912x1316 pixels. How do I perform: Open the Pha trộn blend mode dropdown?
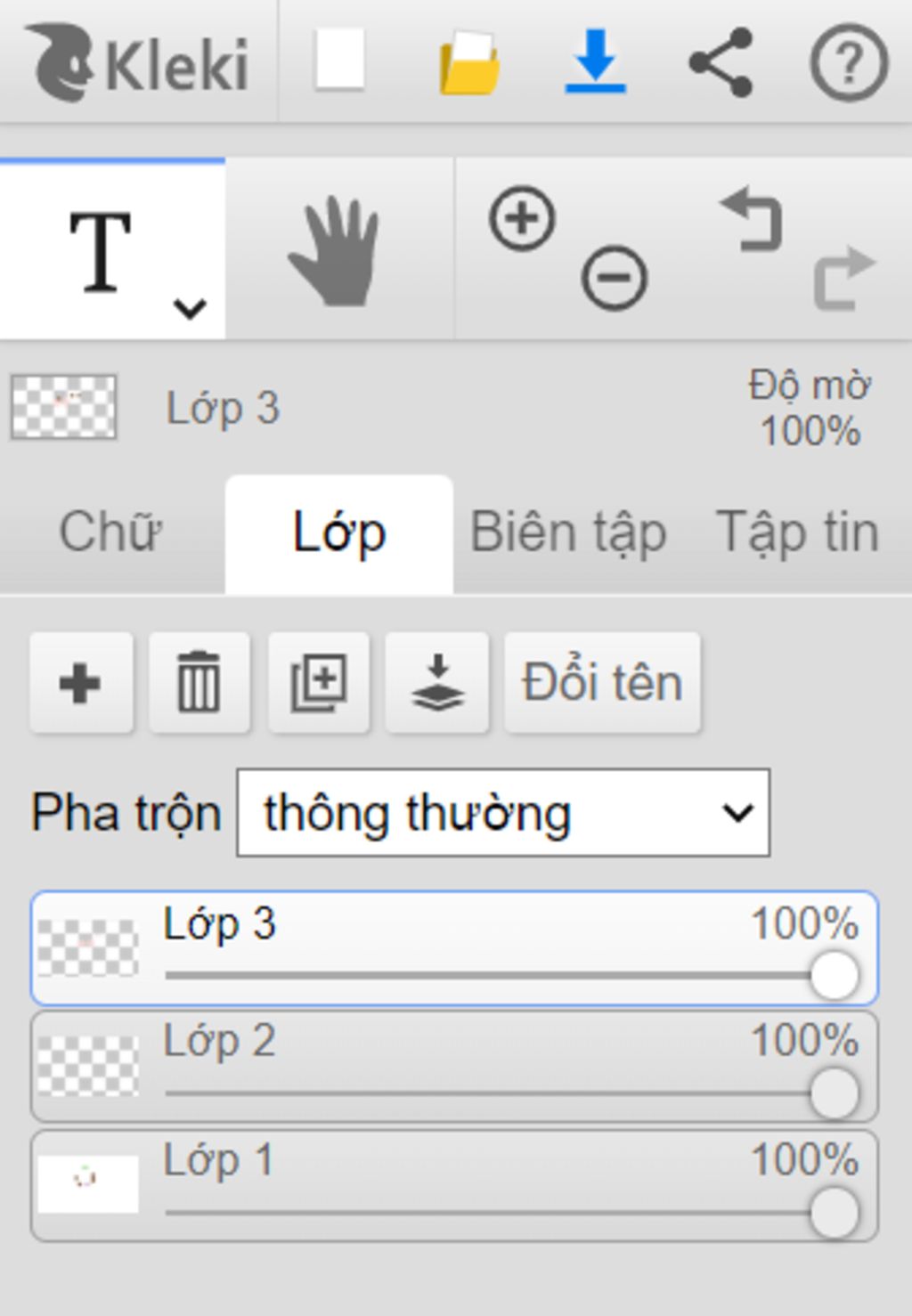pos(503,813)
